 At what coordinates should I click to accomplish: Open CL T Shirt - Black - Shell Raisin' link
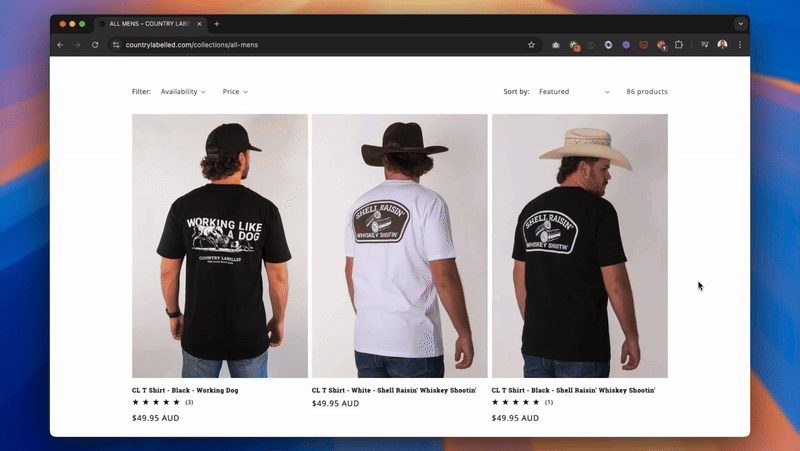click(x=573, y=390)
